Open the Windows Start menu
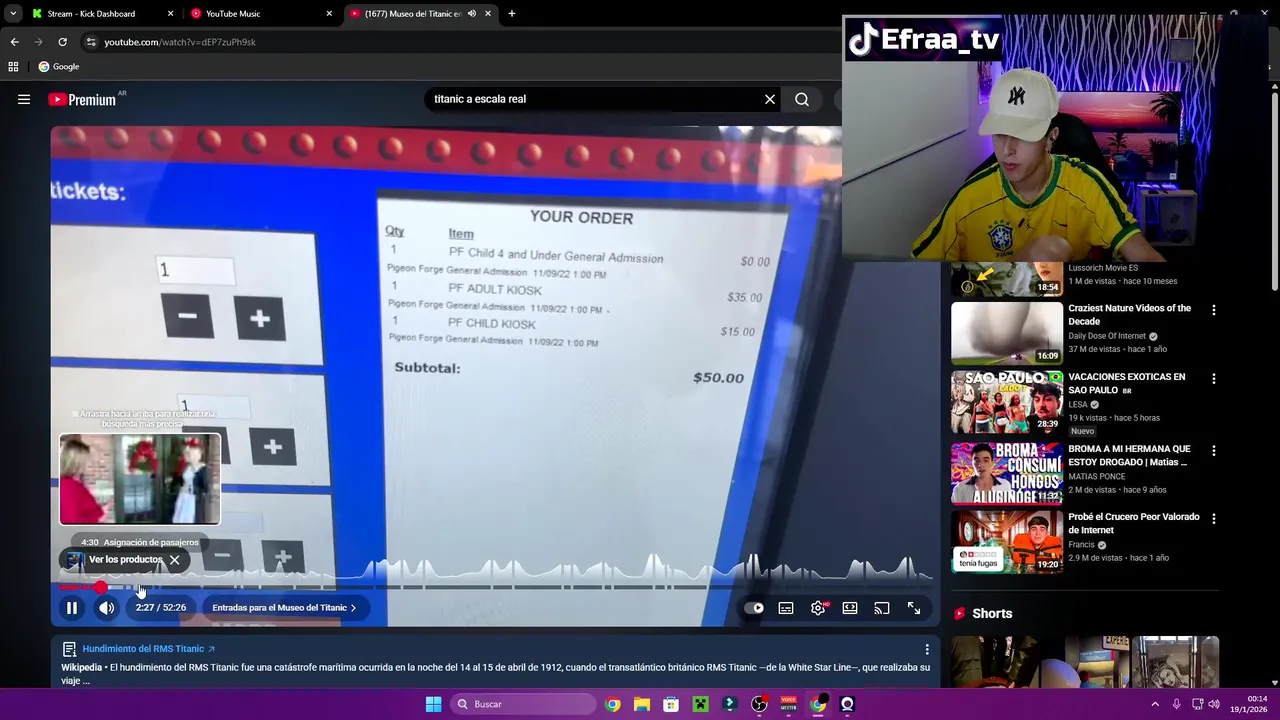The width and height of the screenshot is (1280, 720). pyautogui.click(x=433, y=704)
